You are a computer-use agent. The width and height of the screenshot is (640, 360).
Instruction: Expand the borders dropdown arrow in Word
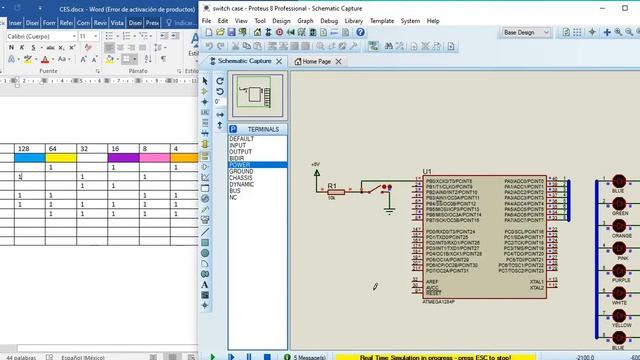(135, 60)
